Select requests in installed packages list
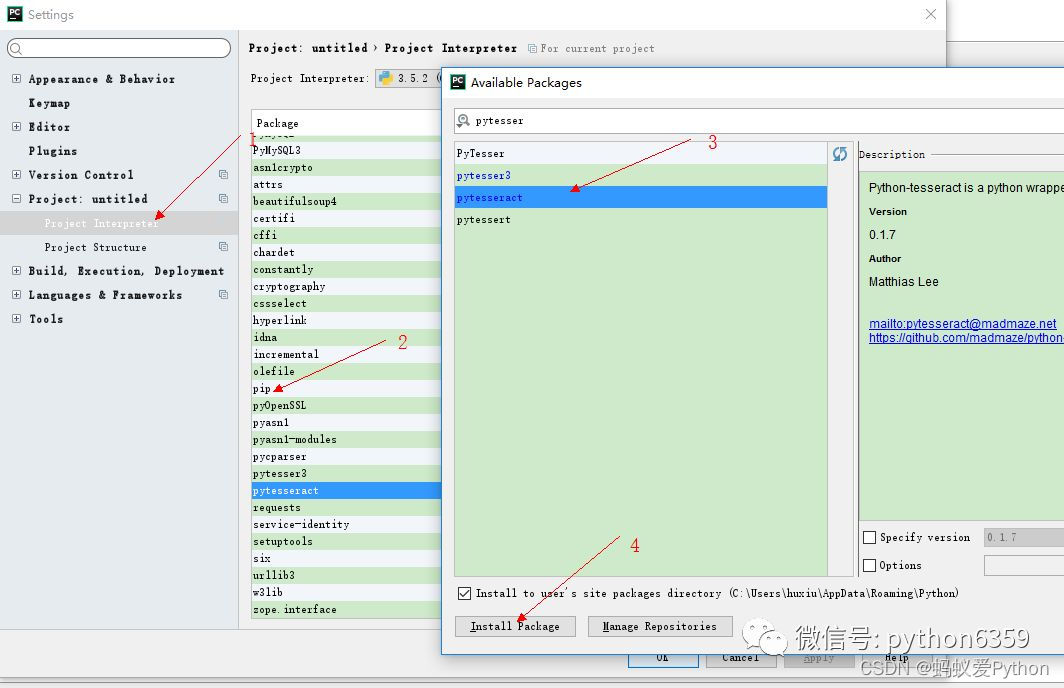Image resolution: width=1064 pixels, height=688 pixels. click(x=346, y=508)
